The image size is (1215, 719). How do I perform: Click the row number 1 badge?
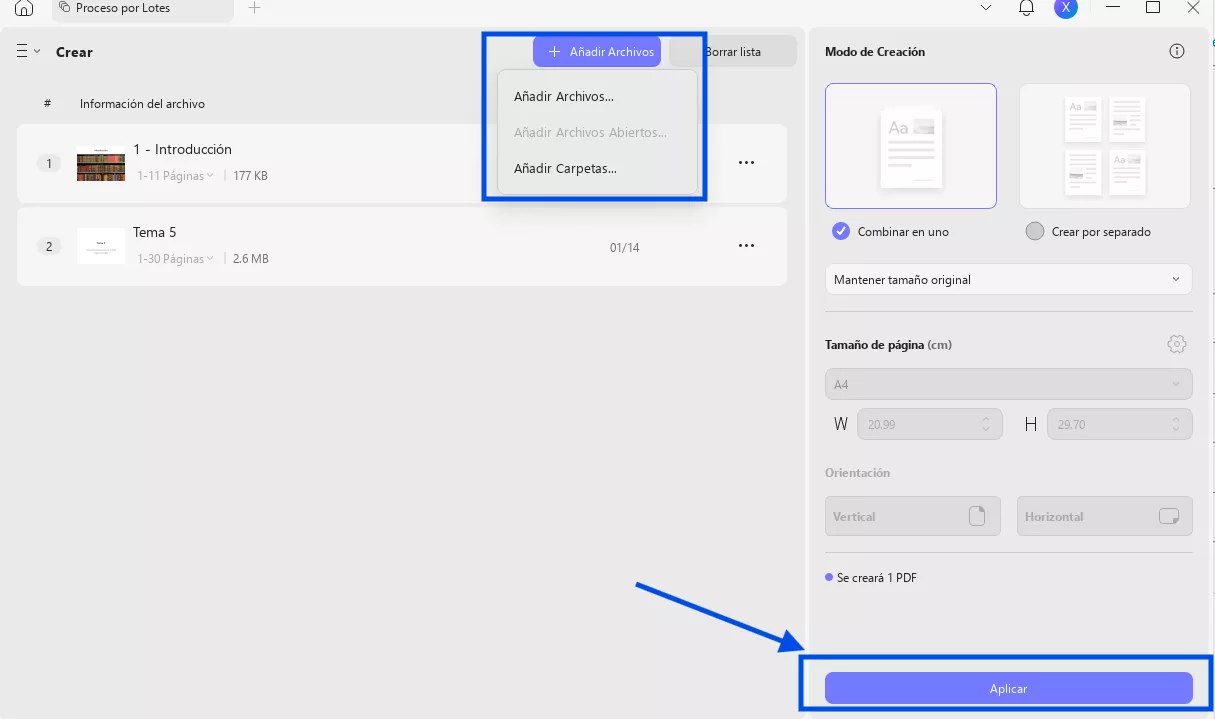[x=49, y=163]
